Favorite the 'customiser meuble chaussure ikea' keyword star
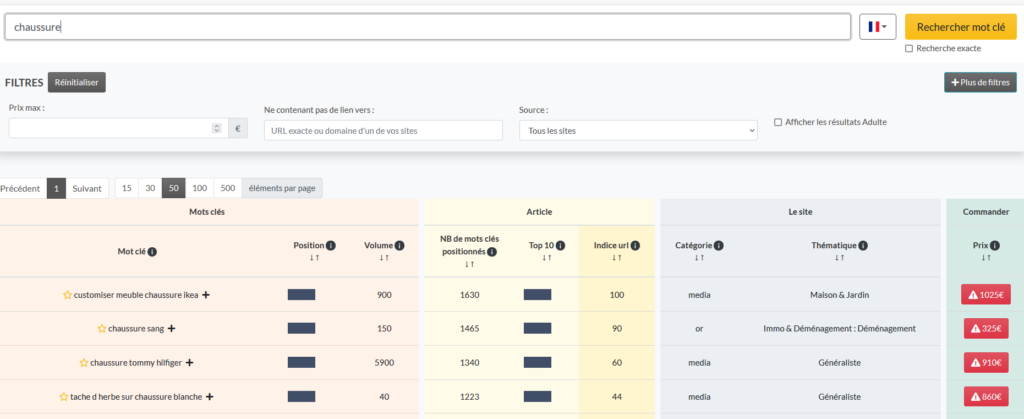Screen dimensions: 1024x419 tap(67, 295)
